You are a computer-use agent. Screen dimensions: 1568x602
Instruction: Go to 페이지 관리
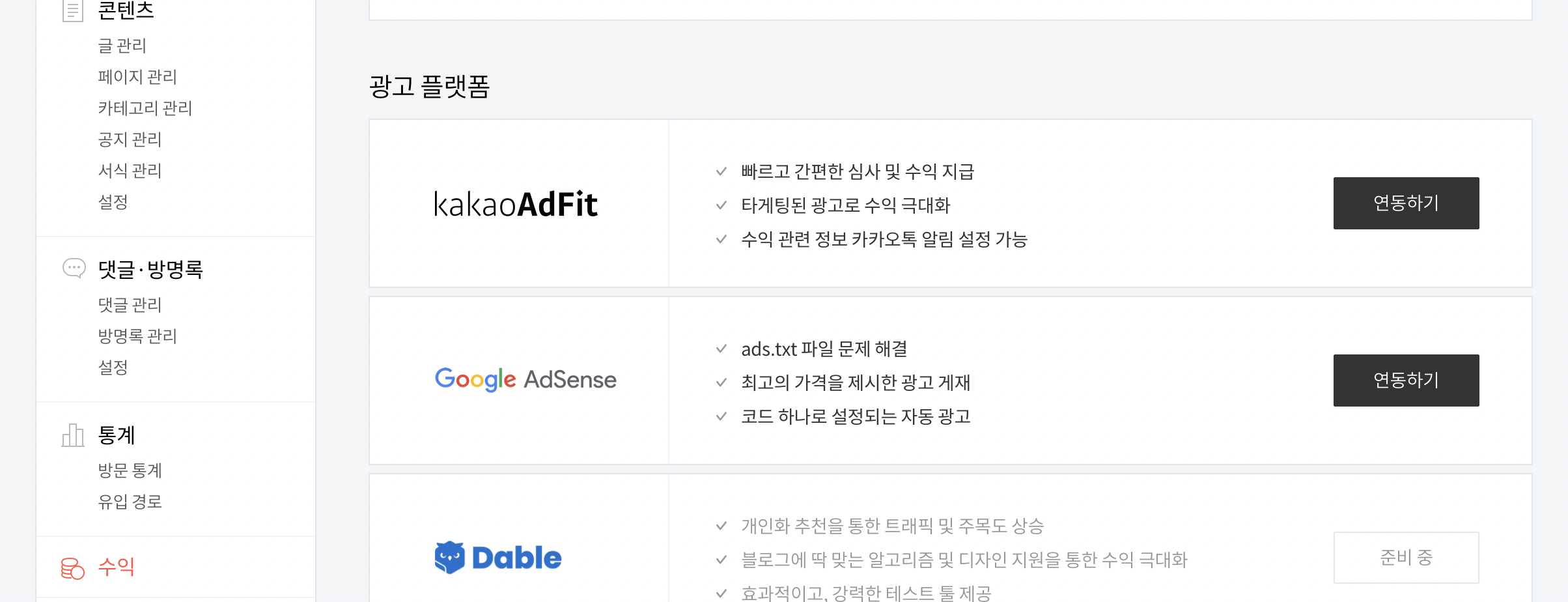[x=137, y=77]
